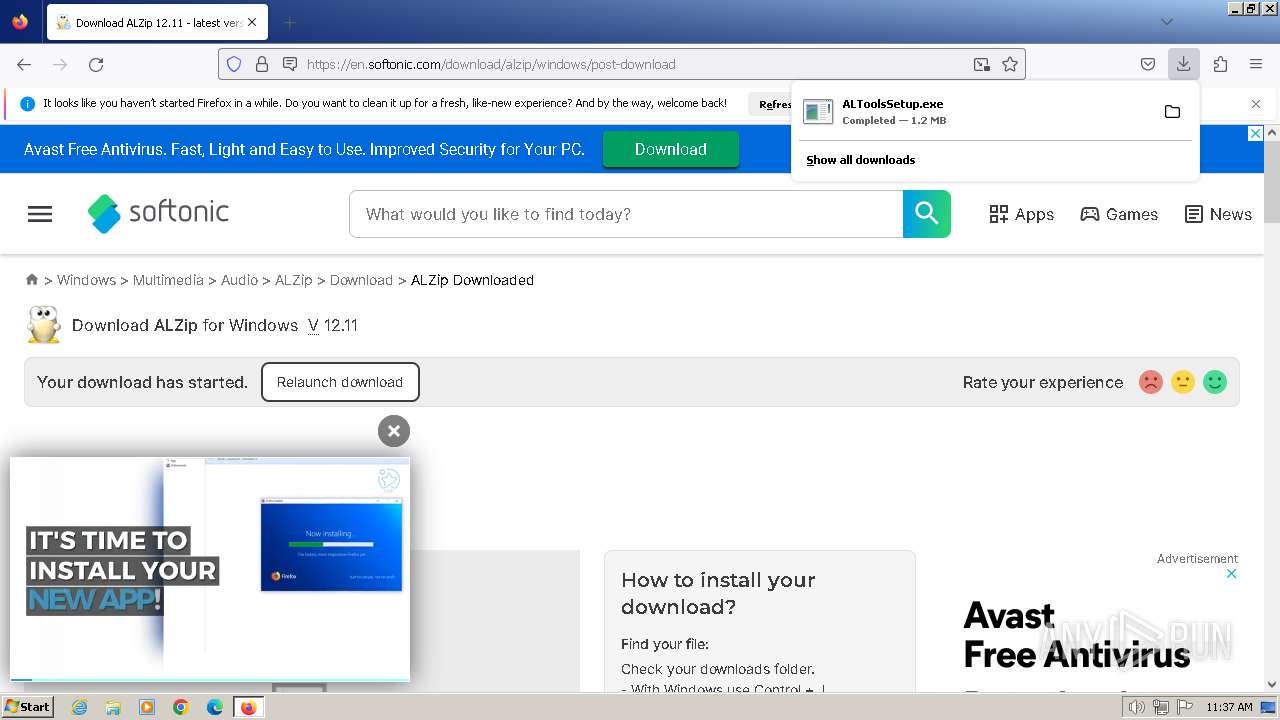1280x720 pixels.
Task: Open the Extensions puzzle icon
Action: pos(1220,64)
